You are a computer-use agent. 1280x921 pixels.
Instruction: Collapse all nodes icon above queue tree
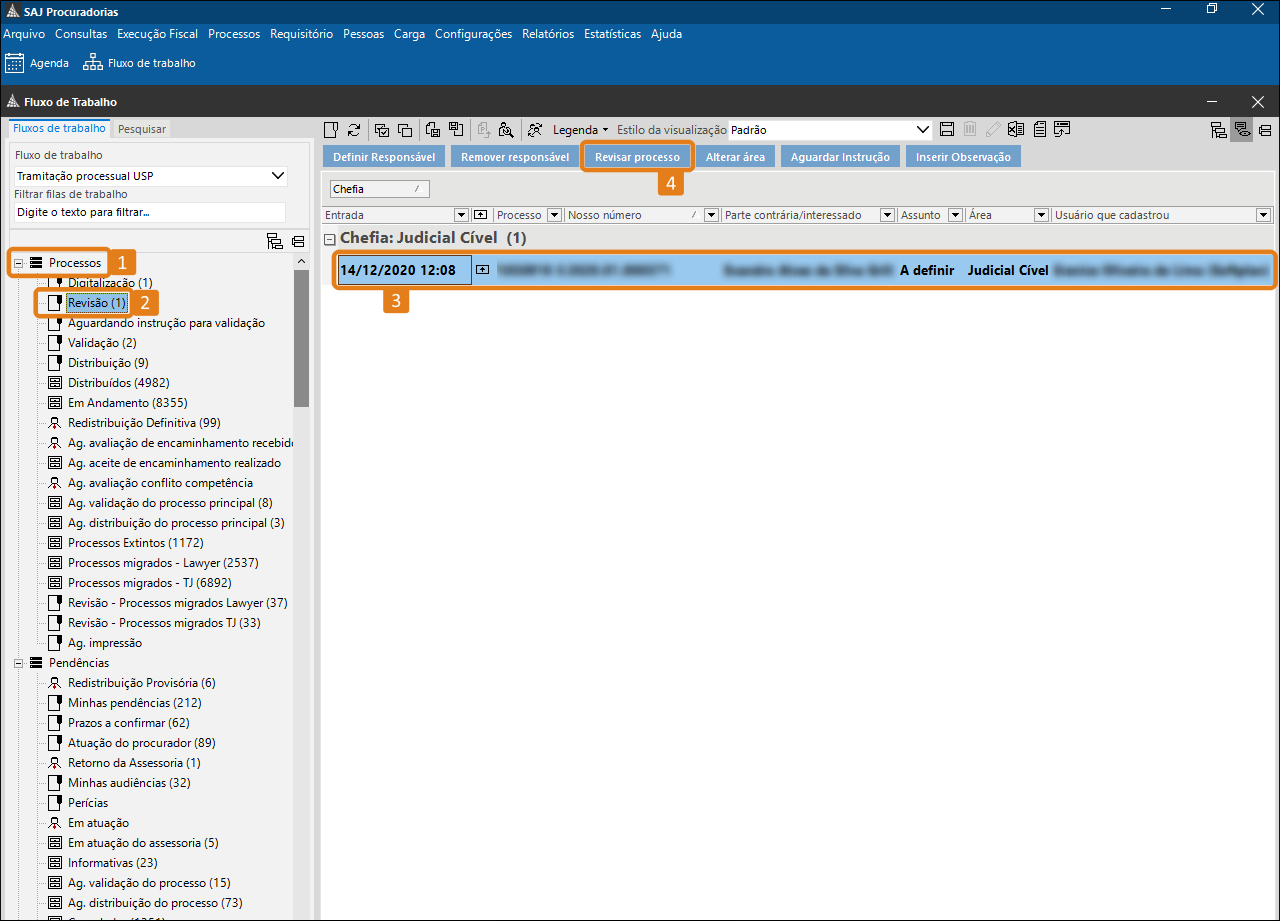[x=297, y=241]
